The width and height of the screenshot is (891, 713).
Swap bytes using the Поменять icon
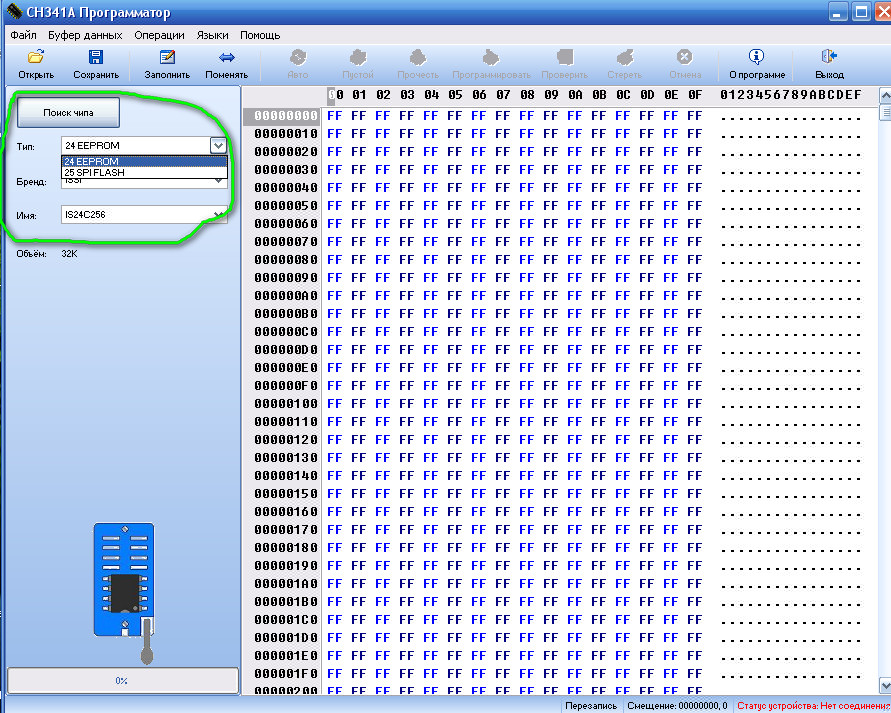tap(227, 57)
